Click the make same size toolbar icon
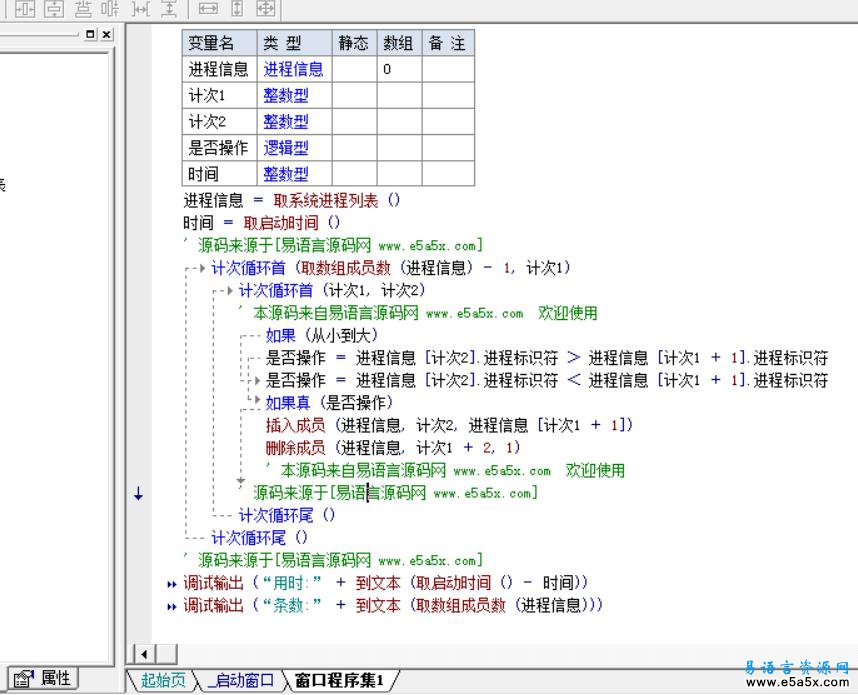The height and width of the screenshot is (695, 858). pos(266,9)
